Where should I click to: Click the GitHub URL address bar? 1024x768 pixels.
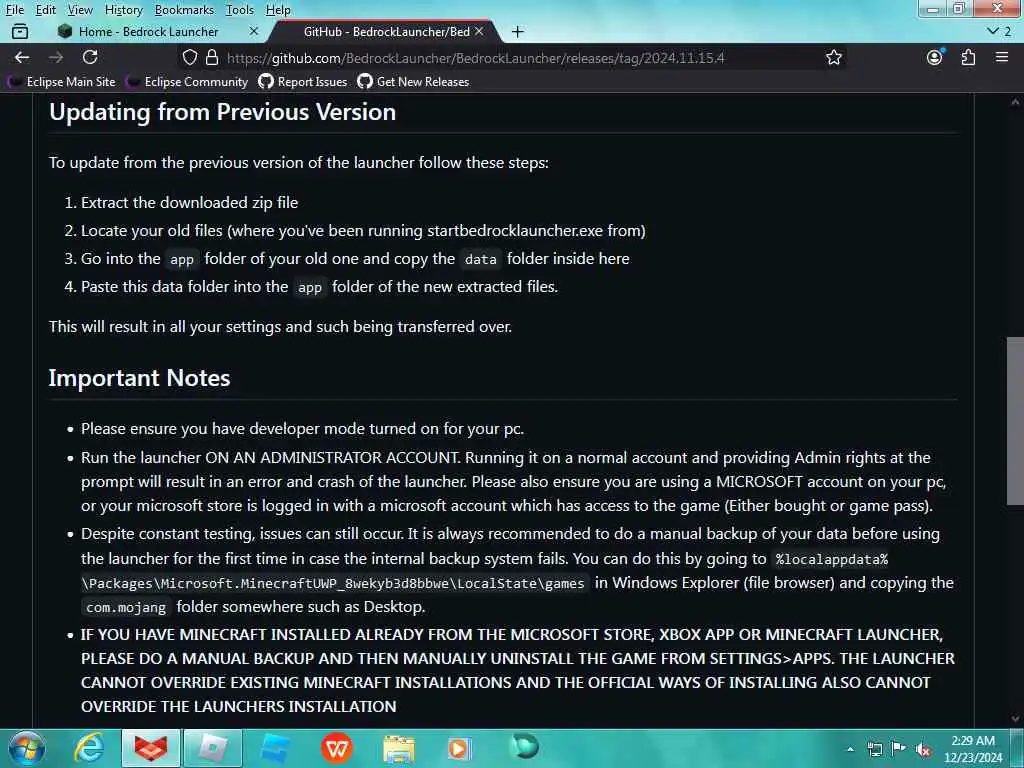click(475, 57)
